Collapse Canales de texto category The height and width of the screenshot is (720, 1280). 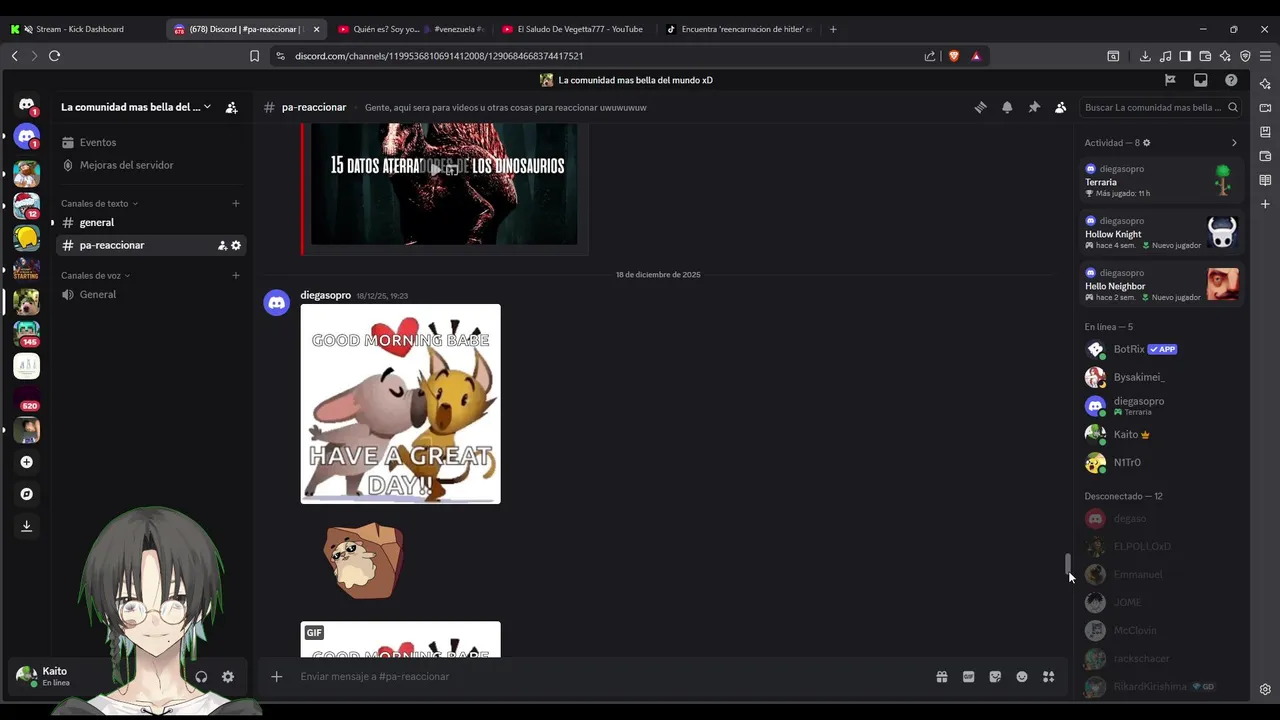pos(100,203)
